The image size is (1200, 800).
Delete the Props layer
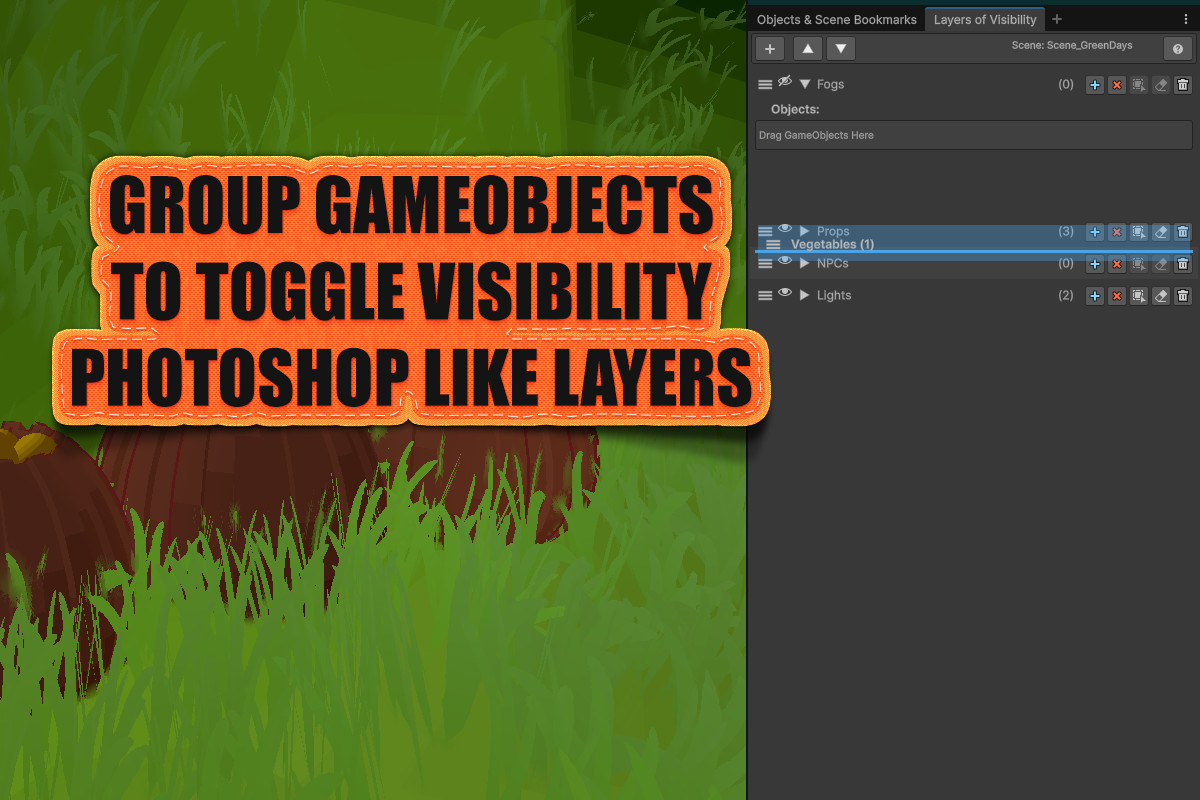[1183, 232]
